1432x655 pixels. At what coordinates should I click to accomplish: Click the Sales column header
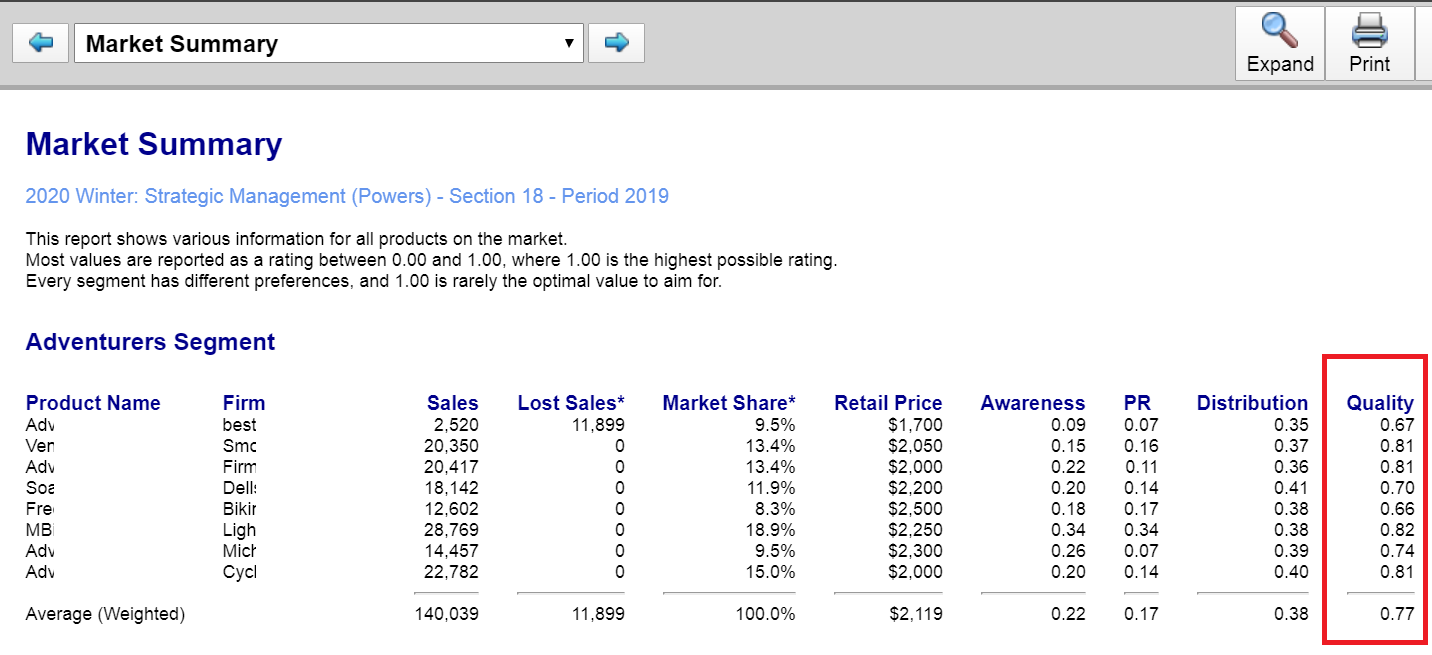coord(452,402)
